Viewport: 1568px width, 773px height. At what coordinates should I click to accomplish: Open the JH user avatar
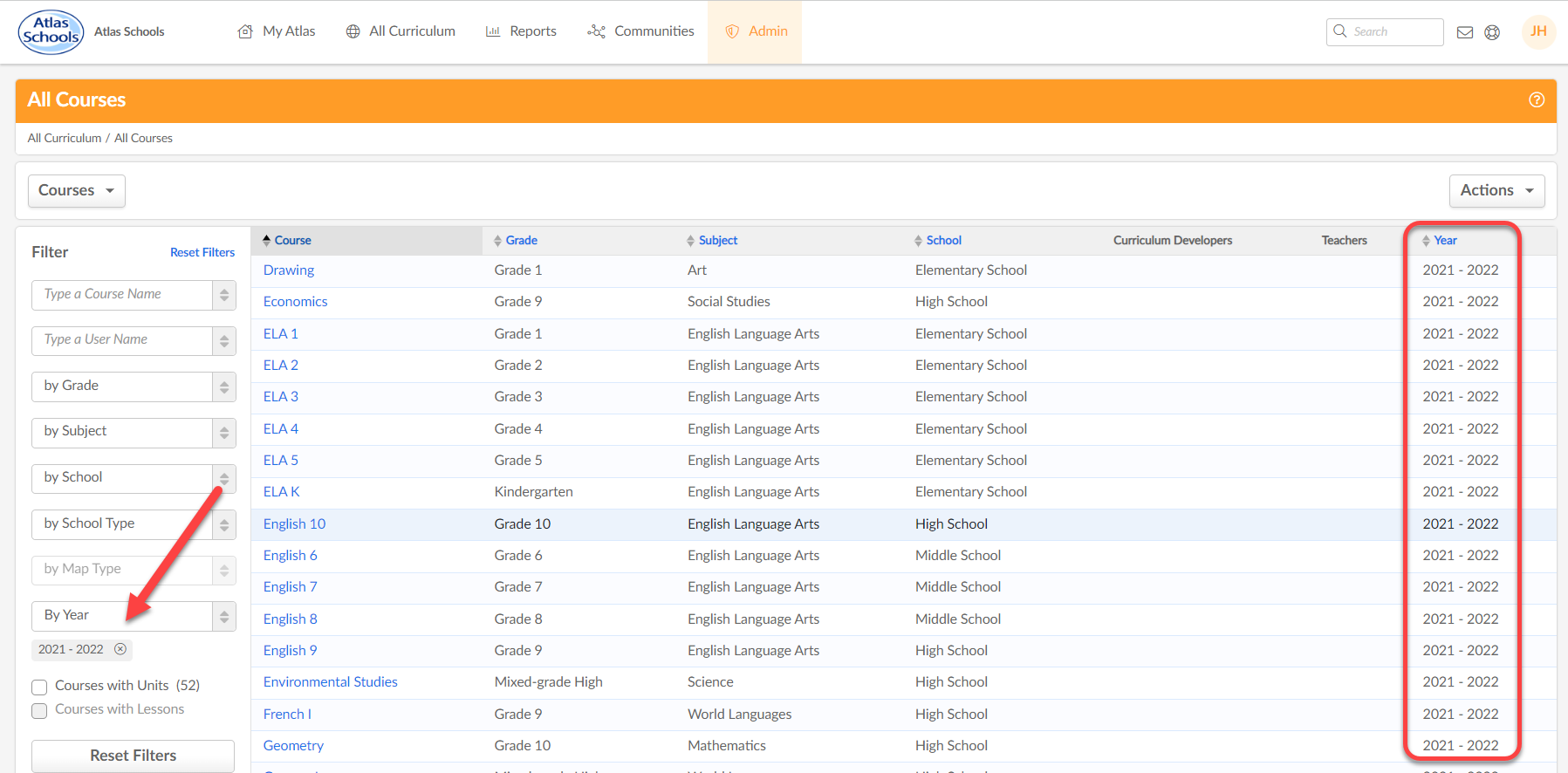[x=1538, y=31]
